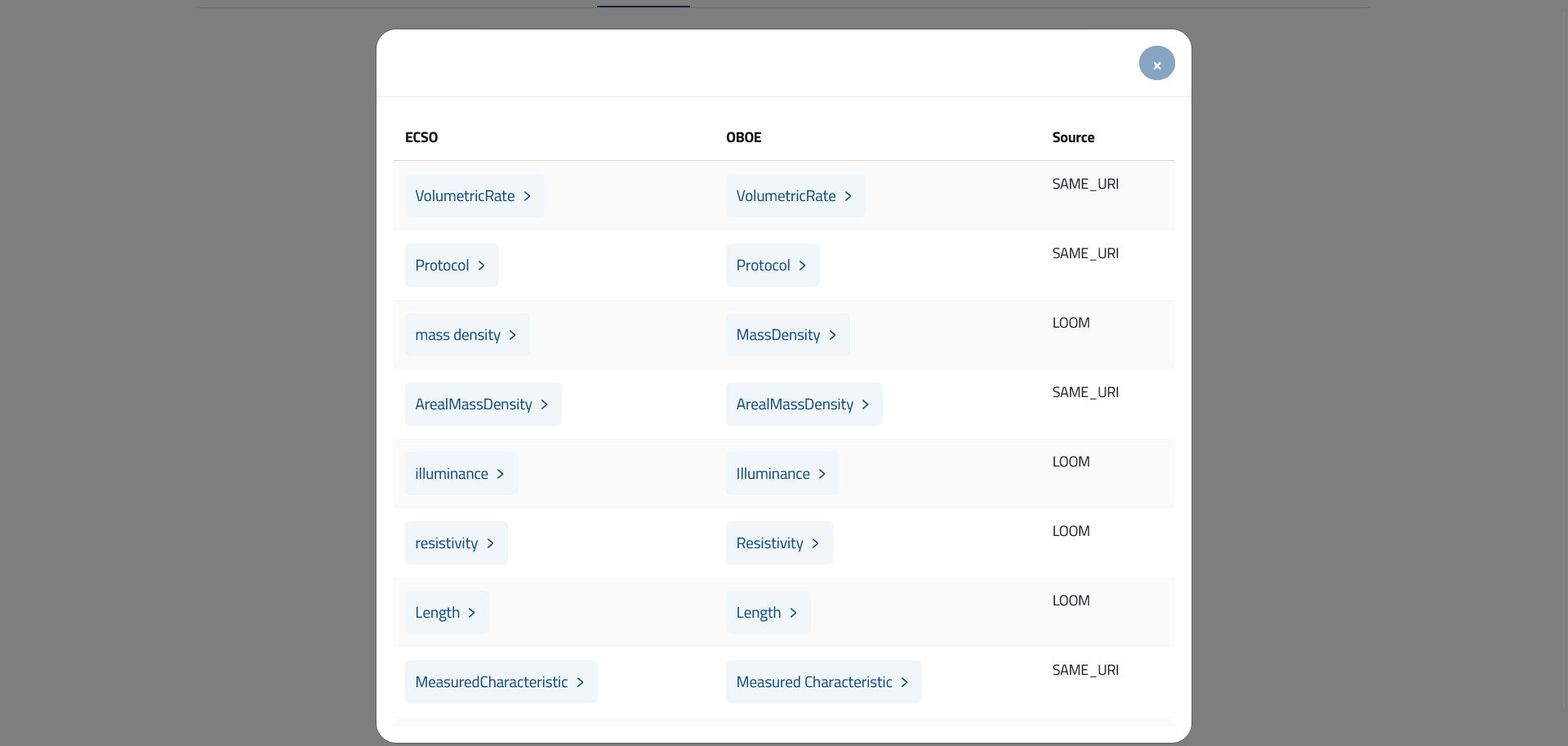
Task: Open the OBOE Protocol term
Action: tap(763, 265)
